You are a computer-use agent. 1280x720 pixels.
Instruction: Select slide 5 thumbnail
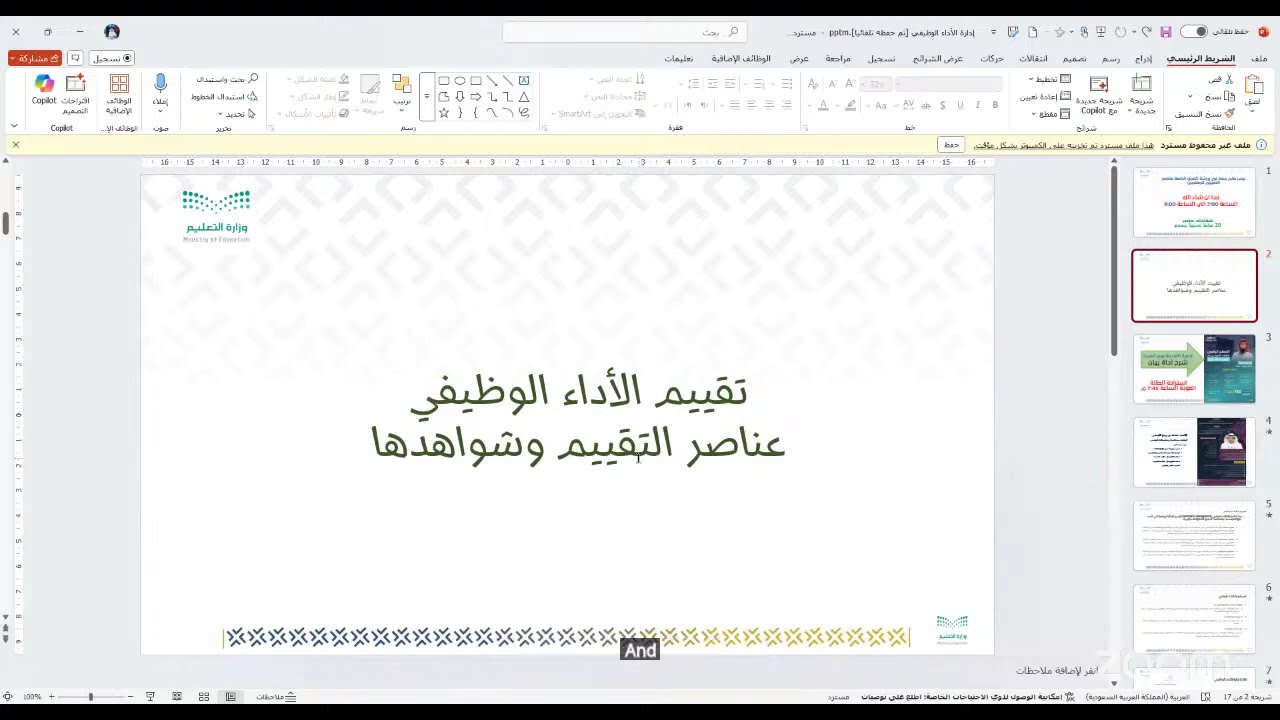click(x=1194, y=536)
